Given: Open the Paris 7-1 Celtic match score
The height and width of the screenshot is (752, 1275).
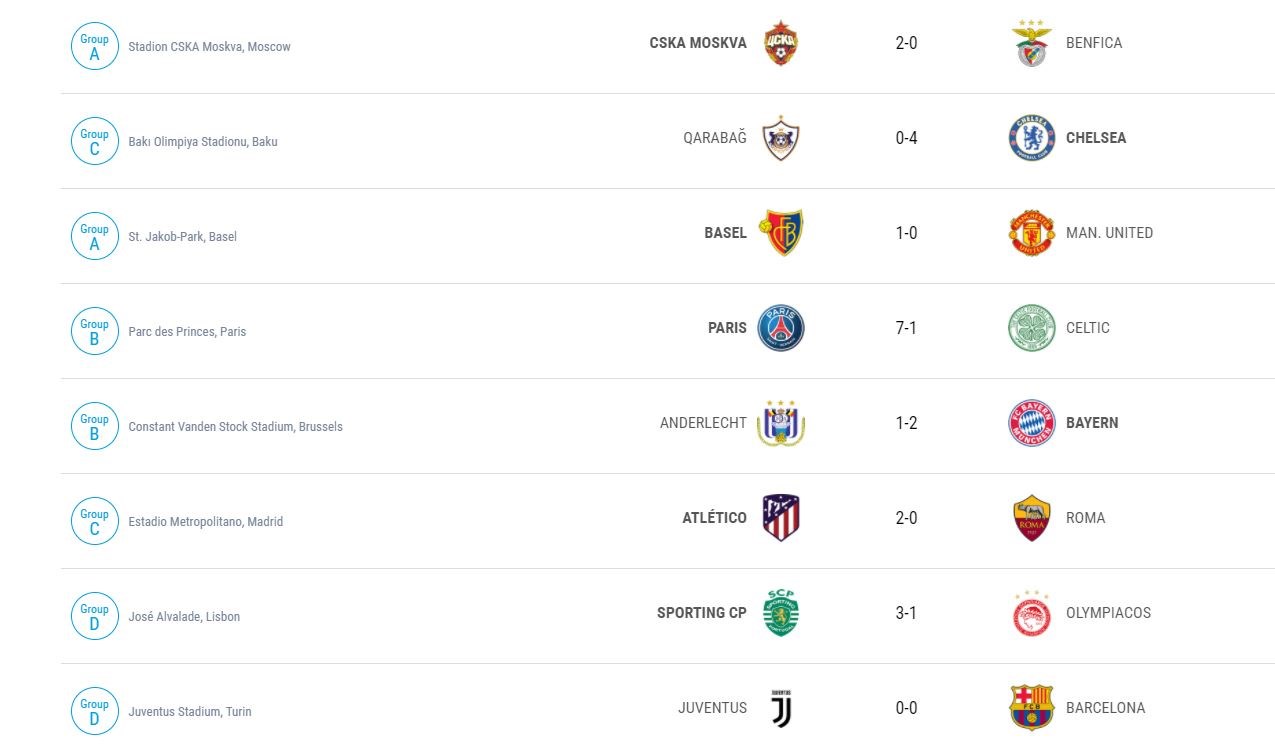Looking at the screenshot, I should click(906, 328).
